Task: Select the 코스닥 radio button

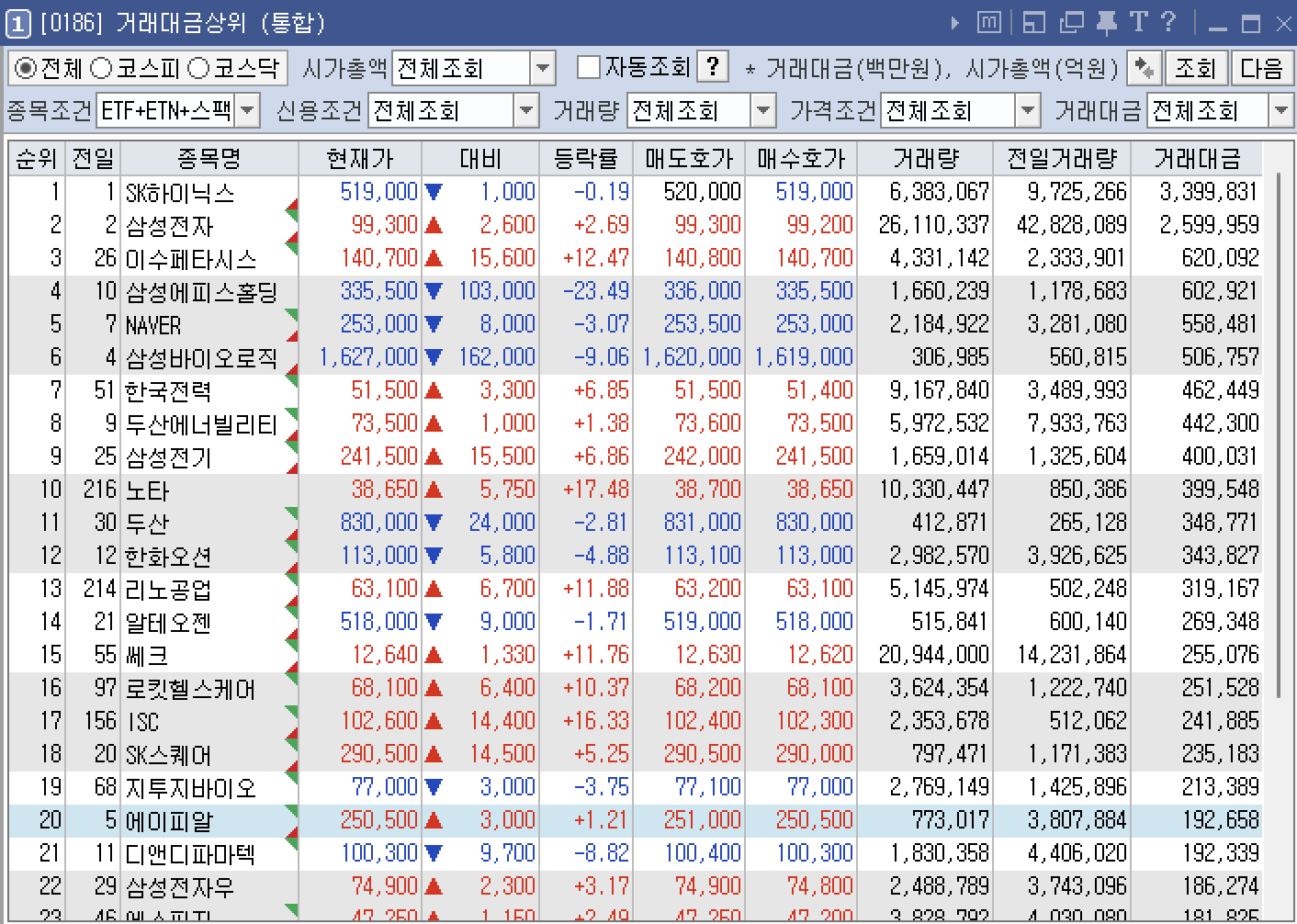Action: tap(197, 68)
